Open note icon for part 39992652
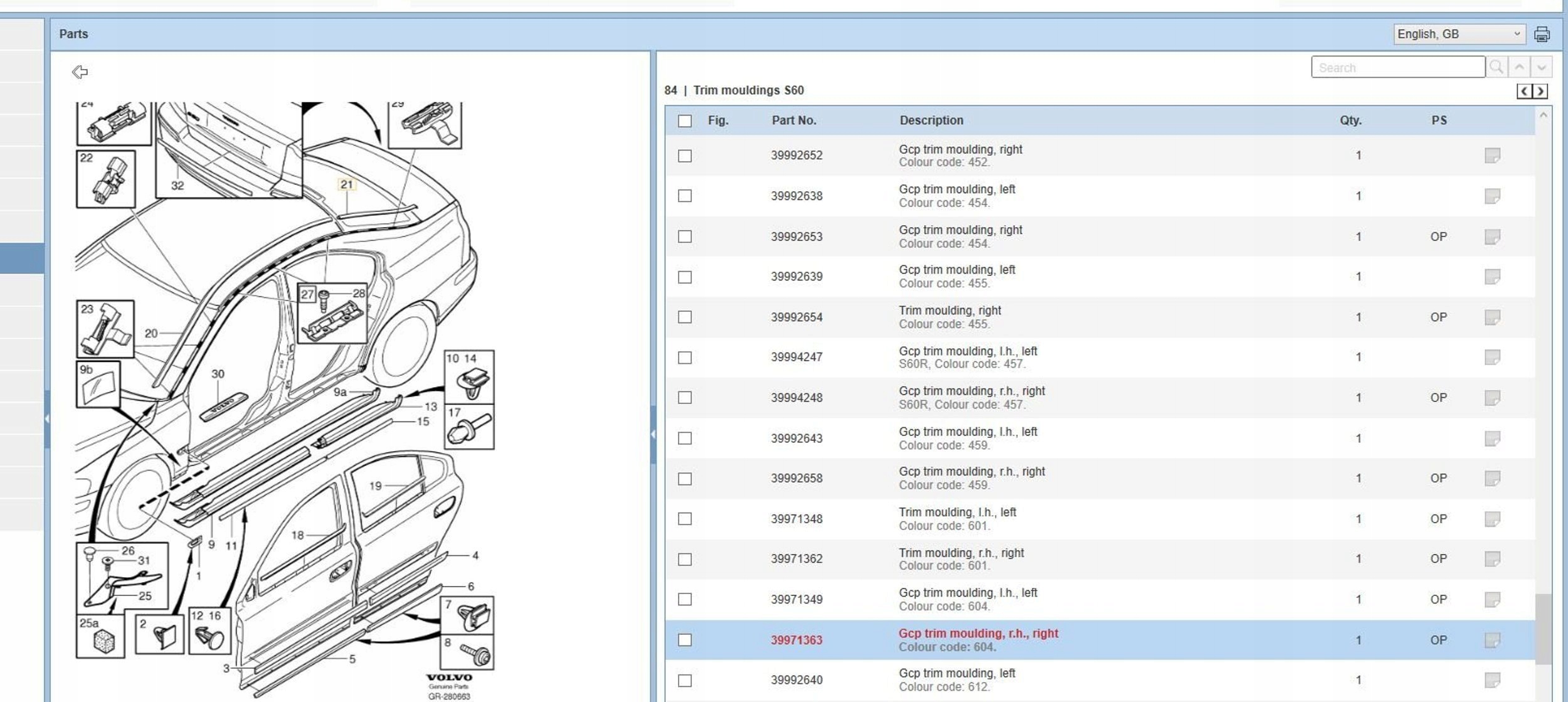Image resolution: width=1568 pixels, height=702 pixels. pos(1492,156)
